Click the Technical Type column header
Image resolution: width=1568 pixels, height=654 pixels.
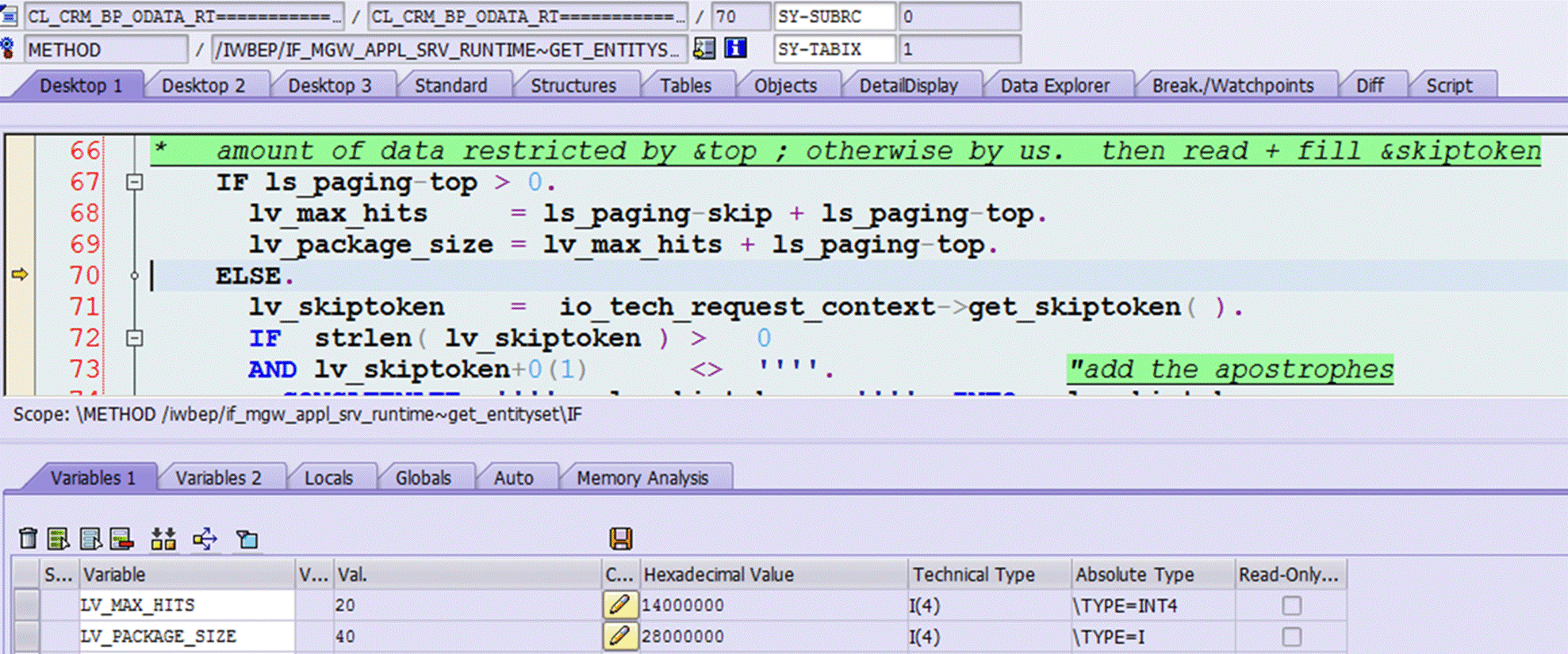988,575
